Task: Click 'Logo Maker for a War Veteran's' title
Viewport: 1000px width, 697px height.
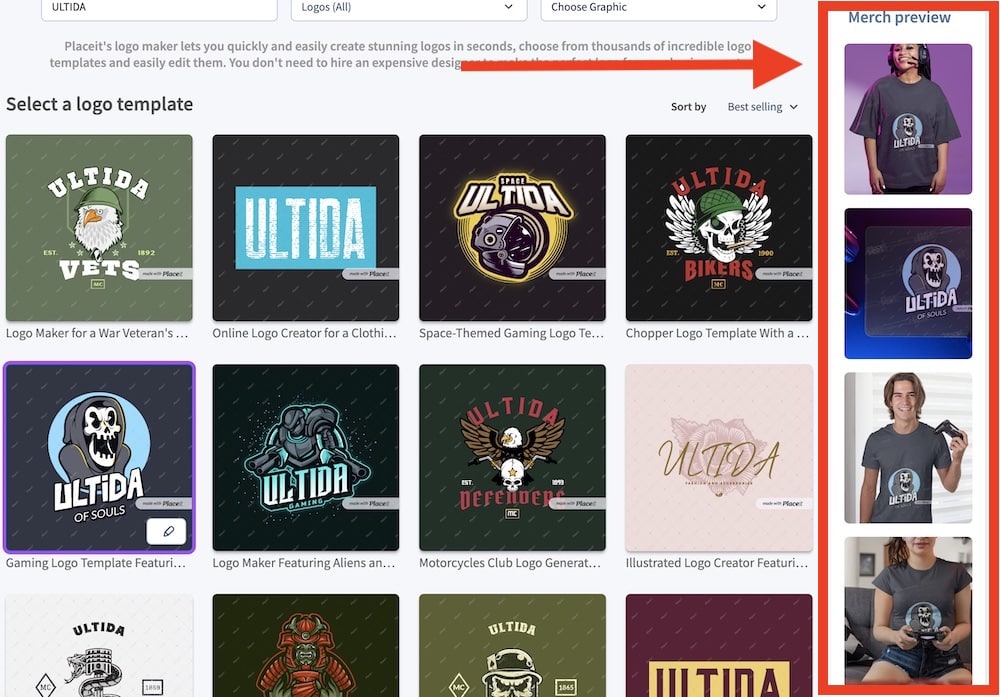Action: (x=97, y=334)
